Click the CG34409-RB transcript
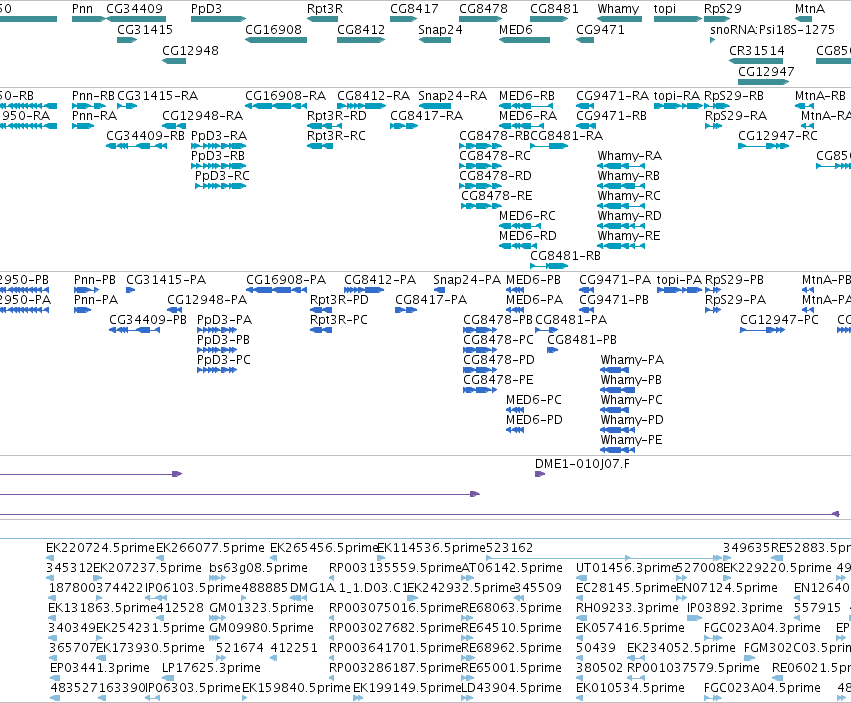Viewport: 851px width, 703px height. pos(136,146)
